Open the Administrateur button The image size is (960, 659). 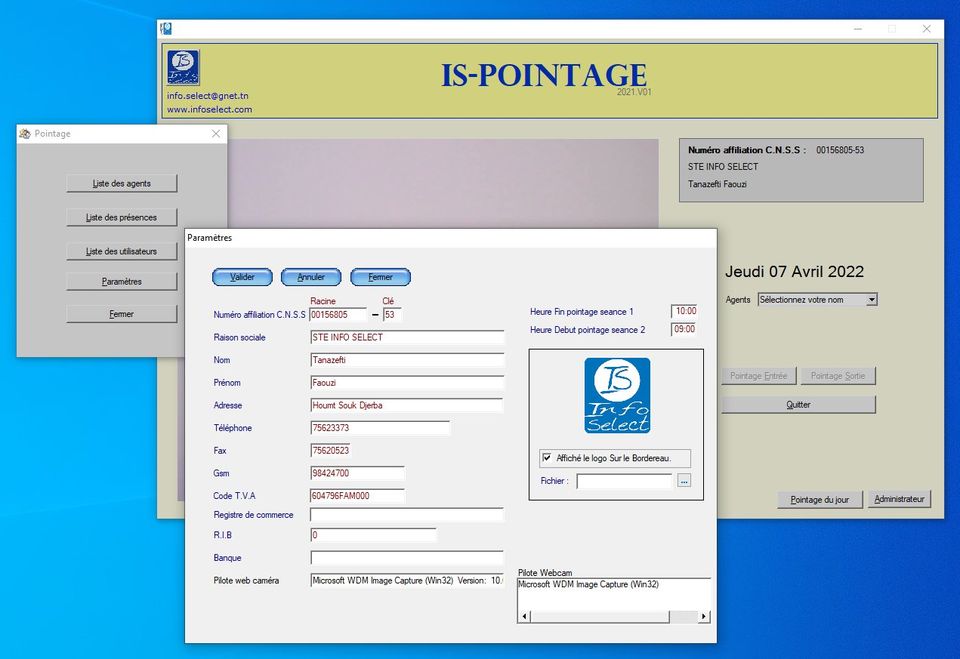point(899,499)
